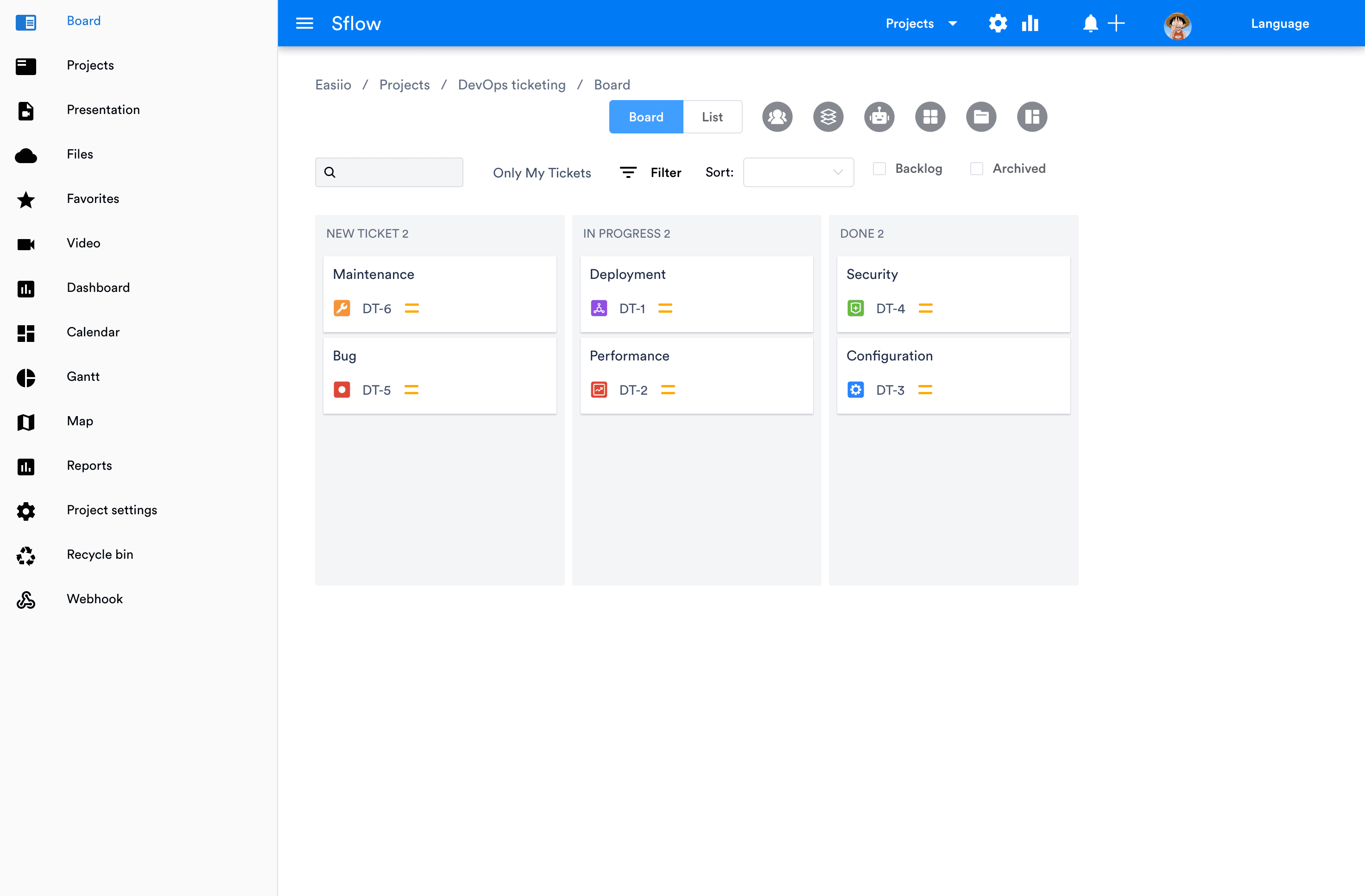Click the Maintenance wrench type icon
This screenshot has width=1365, height=896.
(x=342, y=308)
